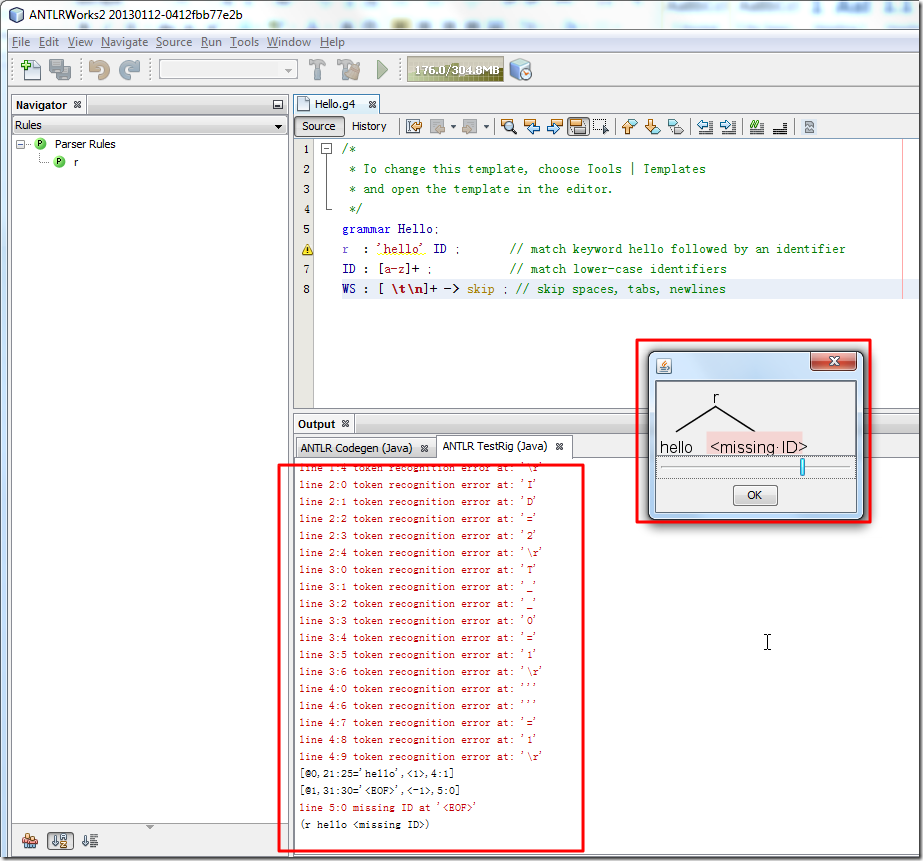This screenshot has width=923, height=861.
Task: Toggle the first Navigator filter icon at bottom
Action: [x=30, y=841]
